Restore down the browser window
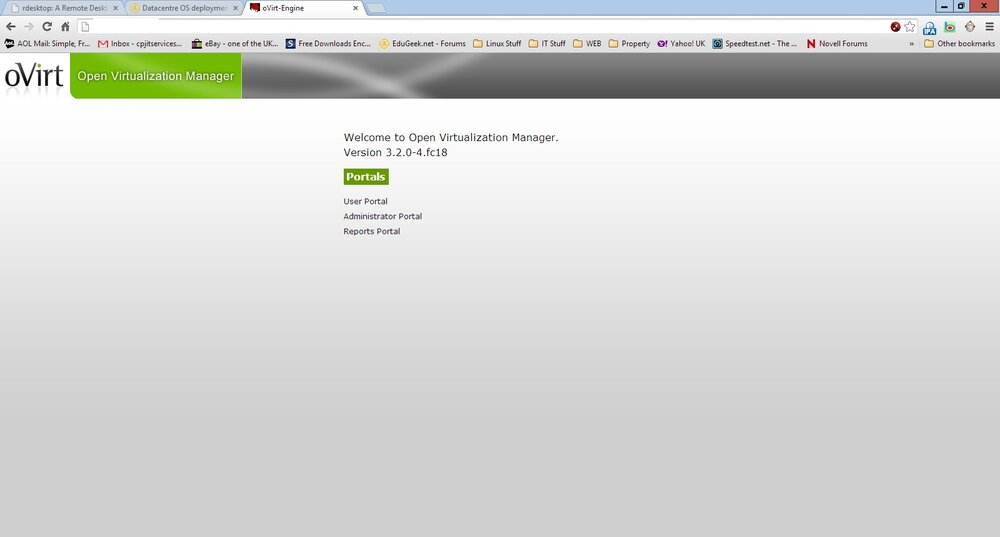 click(961, 6)
